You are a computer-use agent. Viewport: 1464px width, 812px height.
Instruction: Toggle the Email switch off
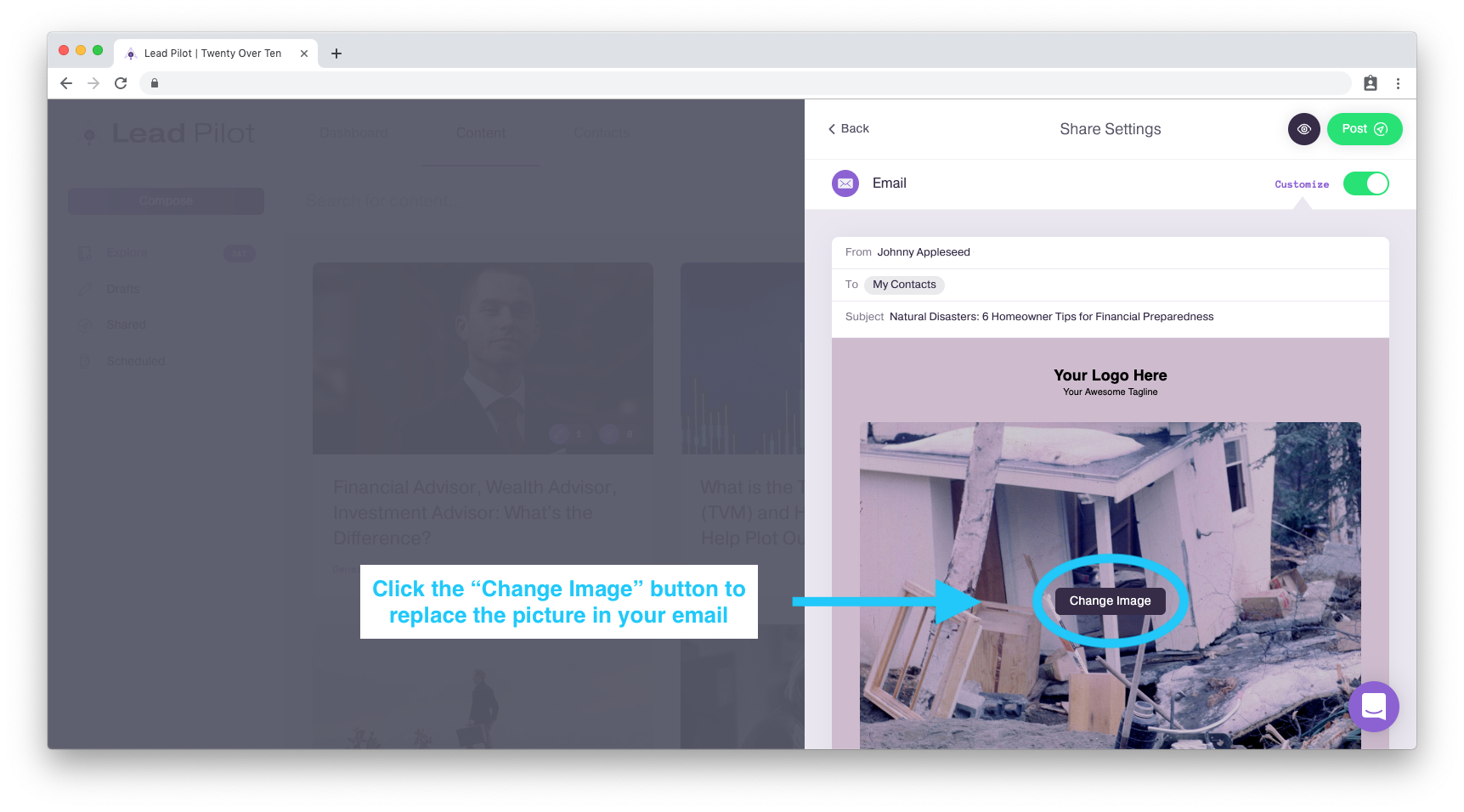(x=1366, y=183)
